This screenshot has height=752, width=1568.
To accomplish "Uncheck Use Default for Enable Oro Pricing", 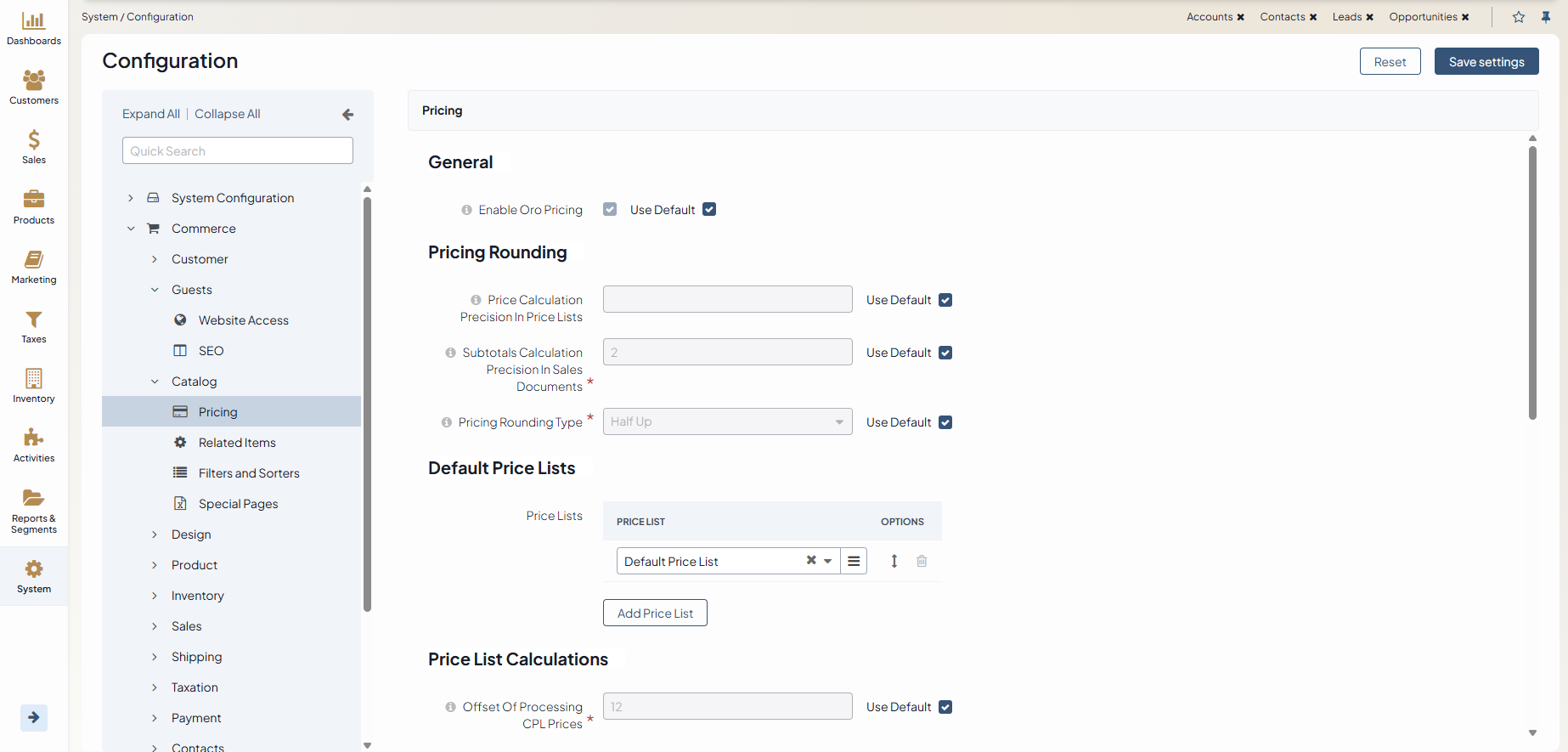I will click(x=709, y=210).
